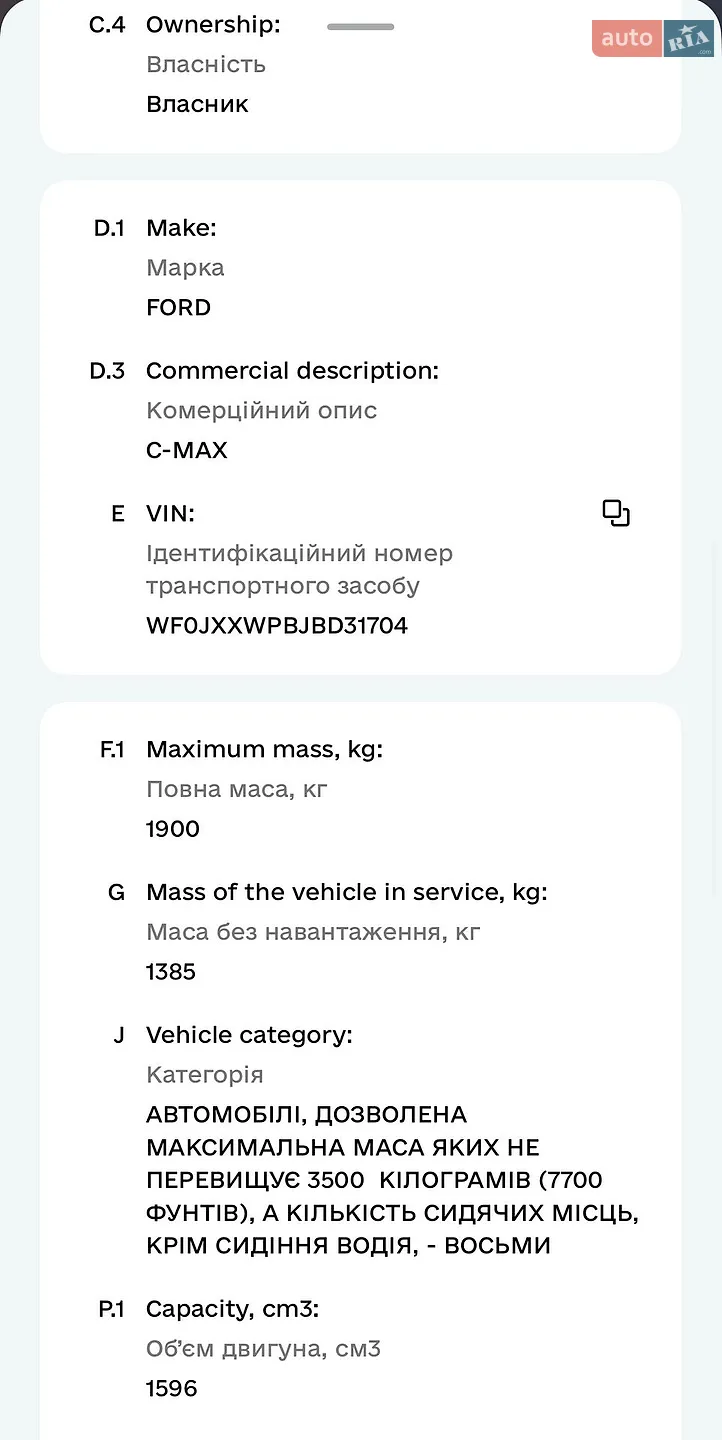Tap the Vehicle category label
Viewport: 722px width, 1440px height.
point(249,1035)
